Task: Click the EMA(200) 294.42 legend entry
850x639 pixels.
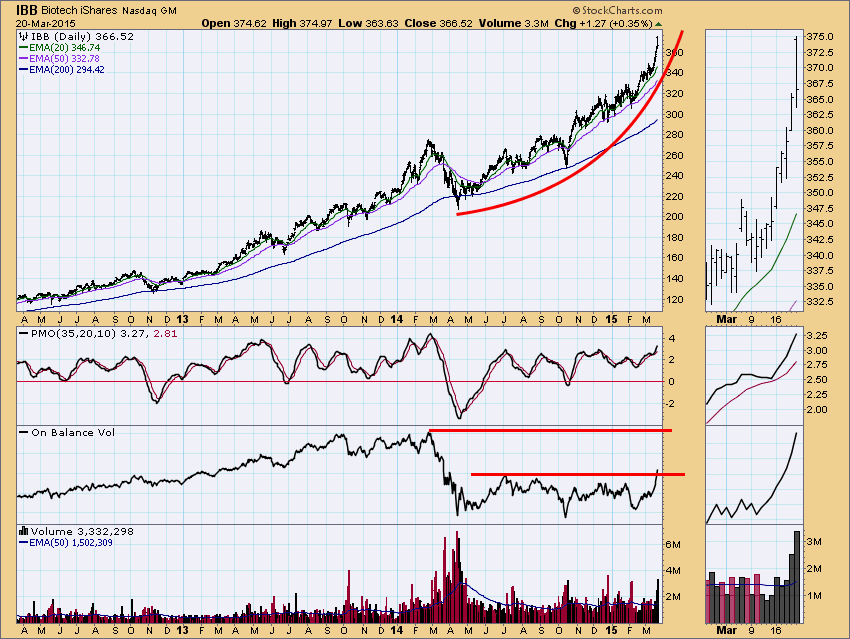Action: pos(62,69)
